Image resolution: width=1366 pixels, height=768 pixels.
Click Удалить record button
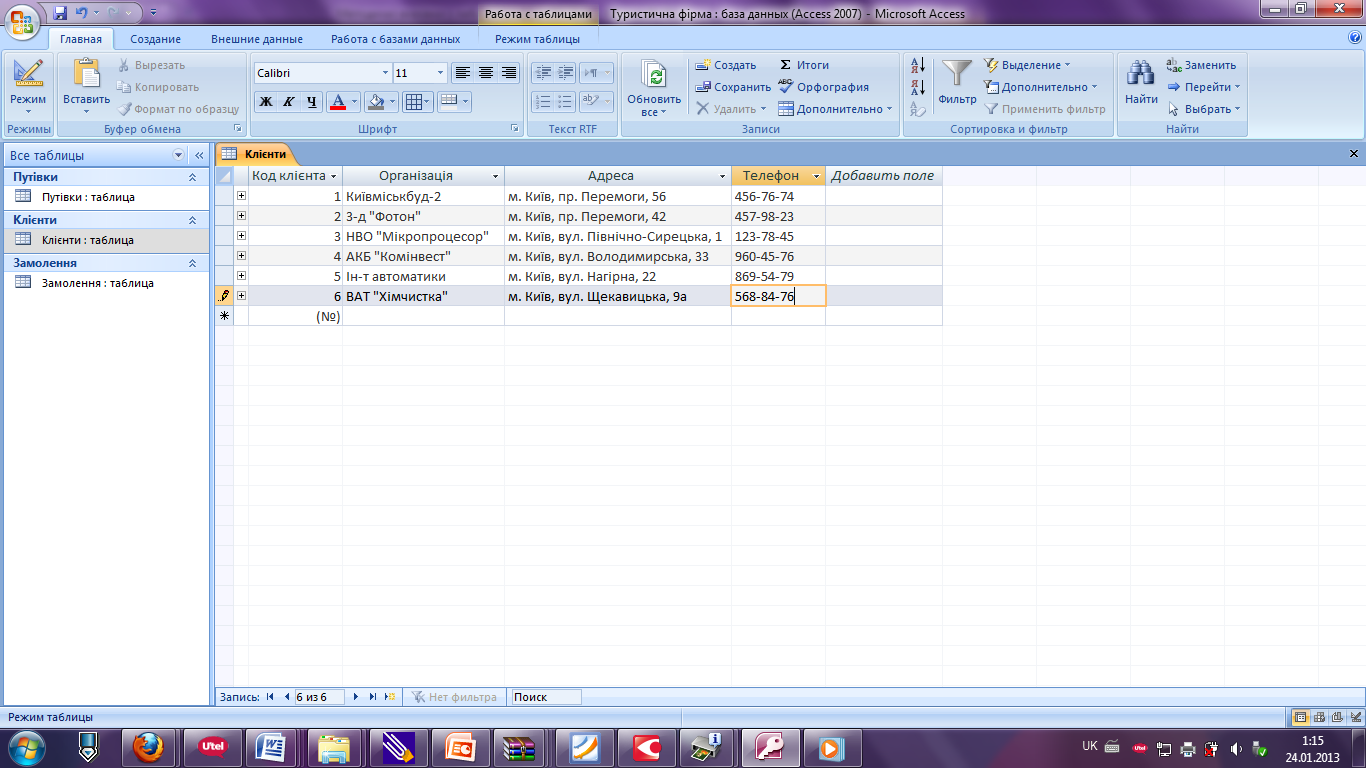click(731, 109)
